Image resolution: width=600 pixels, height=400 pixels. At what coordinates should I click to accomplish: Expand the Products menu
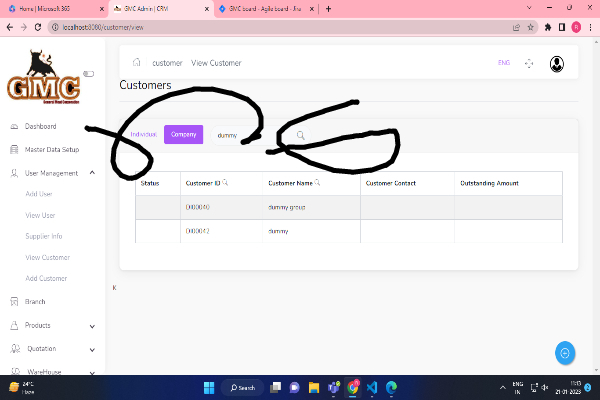[x=92, y=325]
